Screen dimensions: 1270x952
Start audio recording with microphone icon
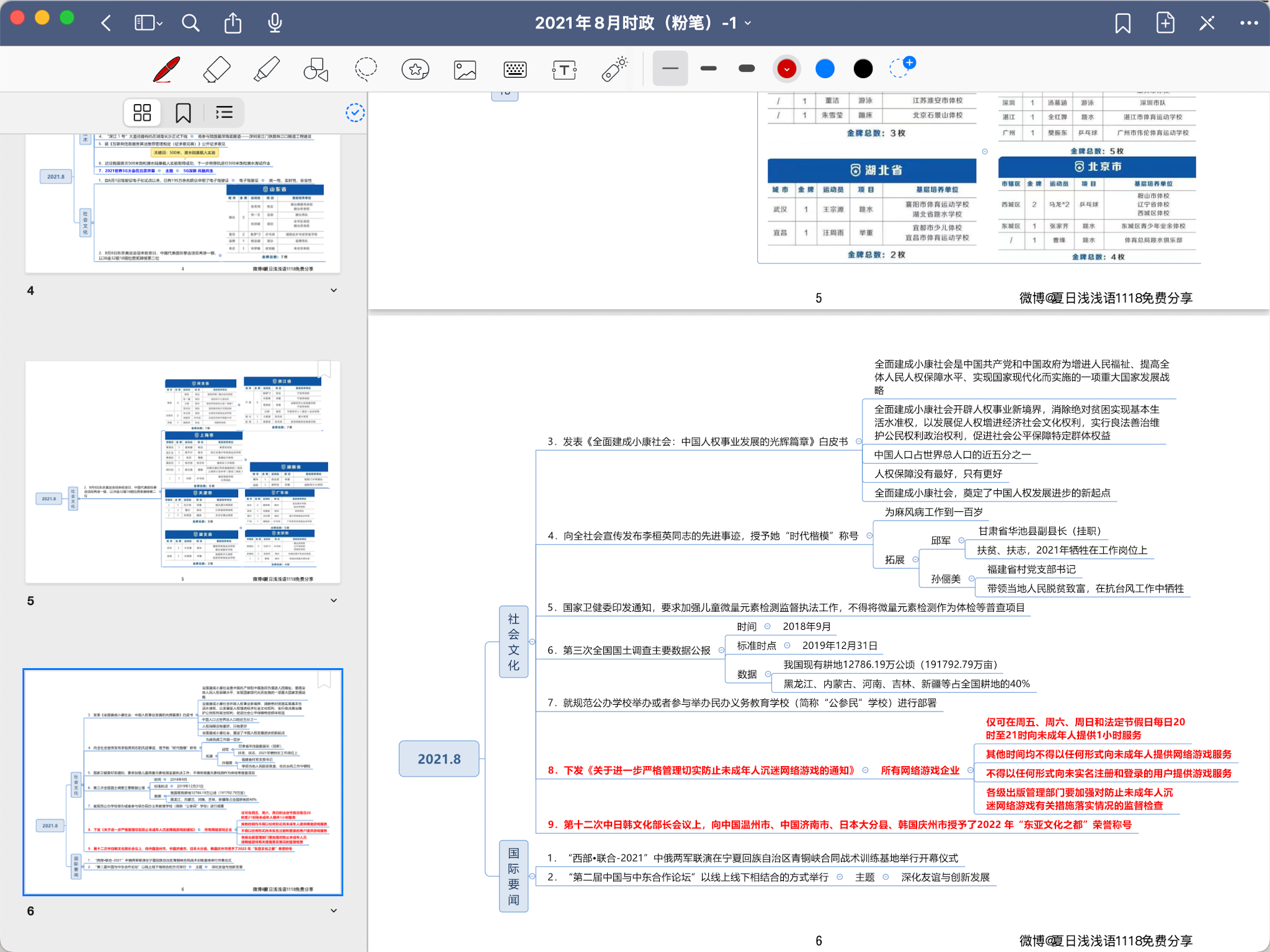[275, 23]
